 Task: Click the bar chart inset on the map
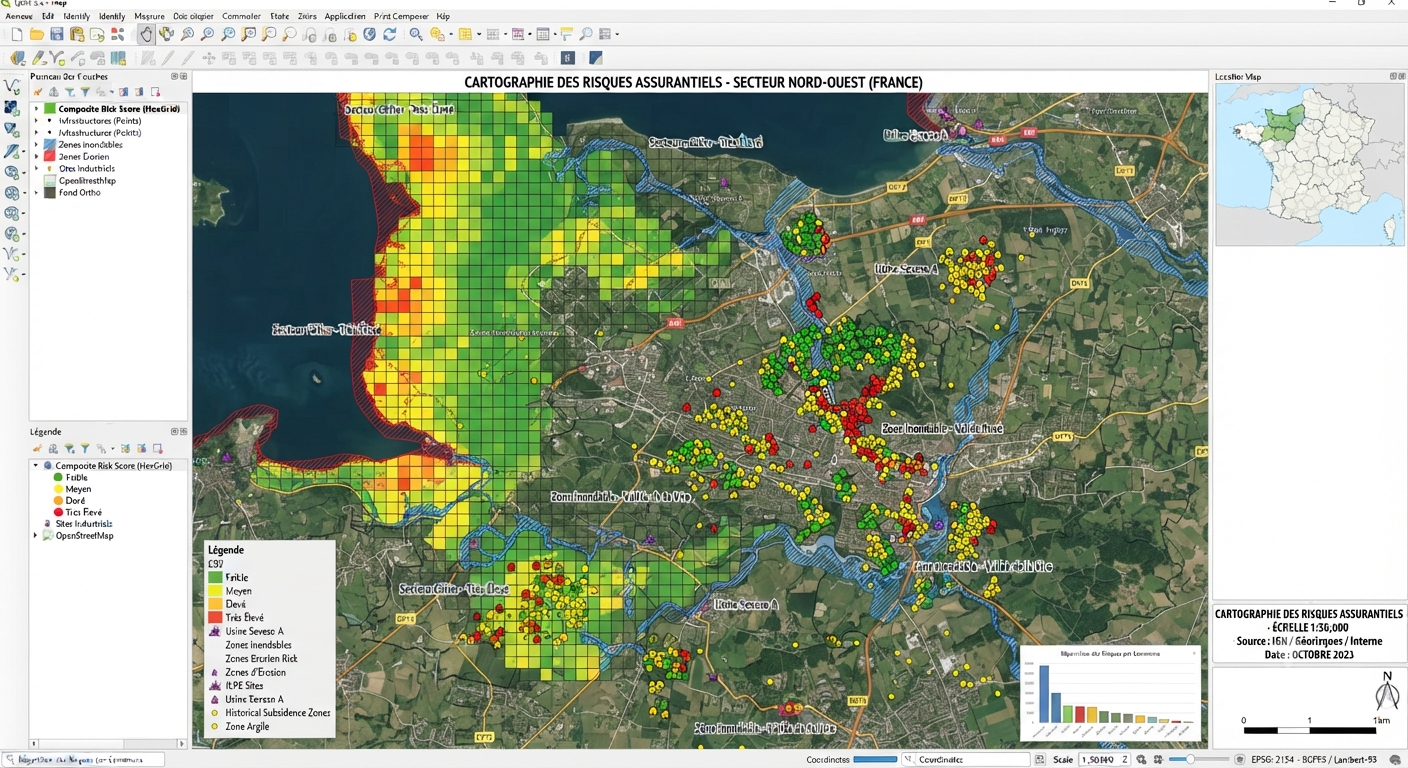coord(1109,692)
